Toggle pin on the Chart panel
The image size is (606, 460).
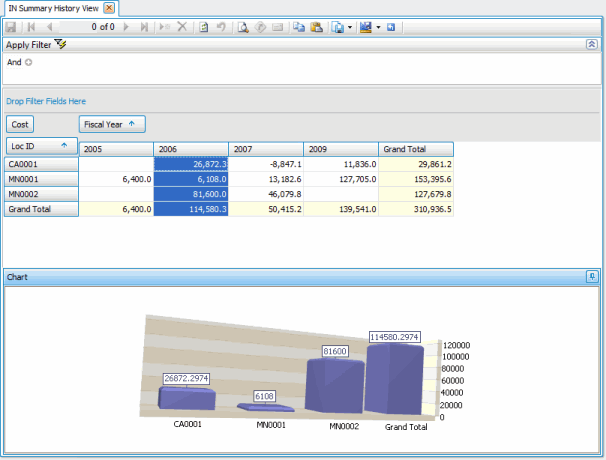[592, 275]
